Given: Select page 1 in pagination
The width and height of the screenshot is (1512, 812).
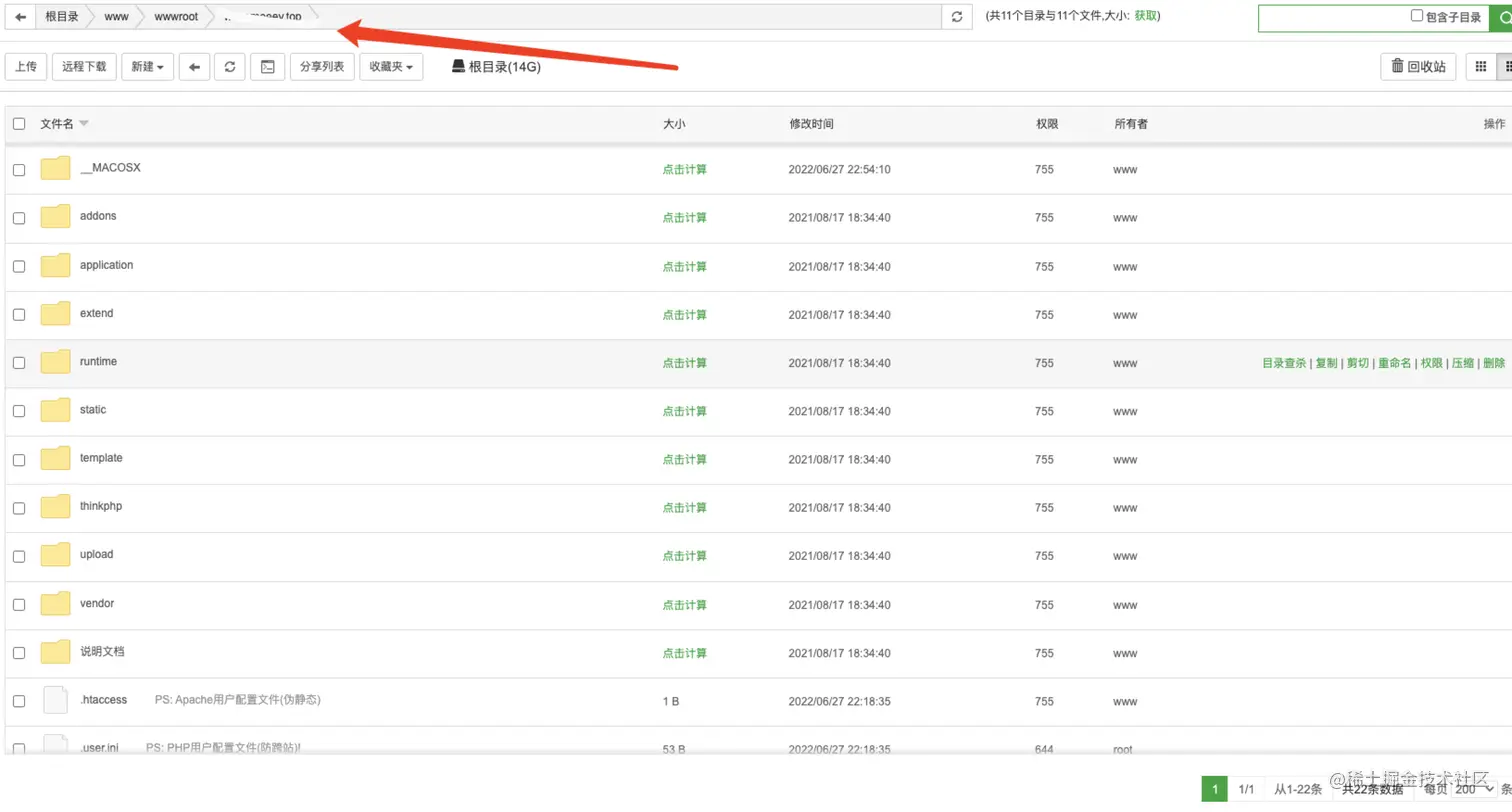Looking at the screenshot, I should click(1214, 790).
